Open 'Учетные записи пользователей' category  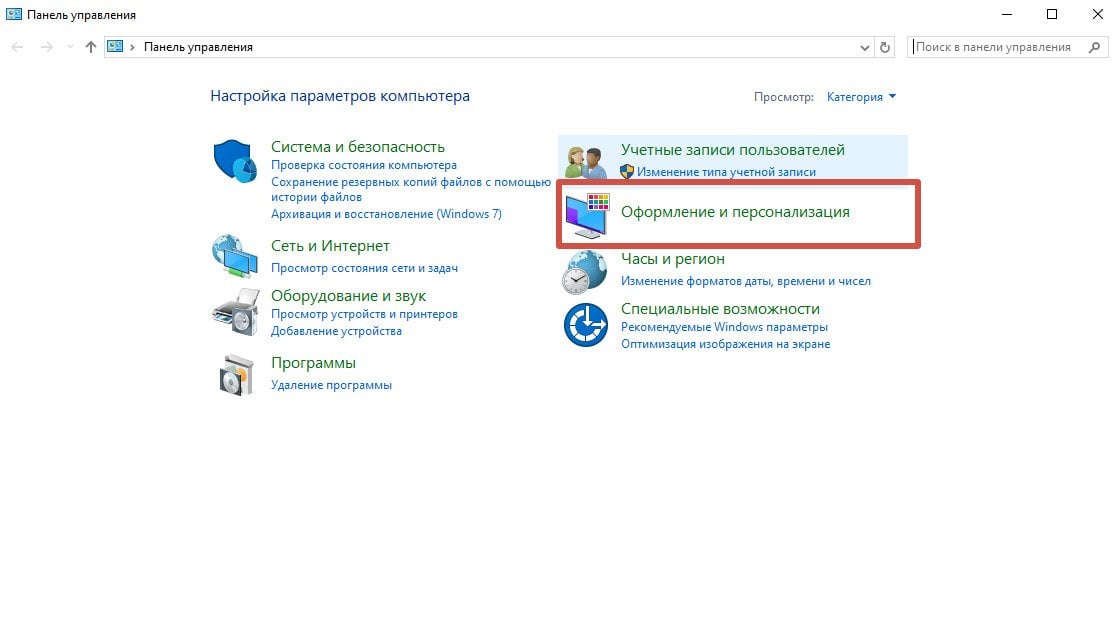733,150
